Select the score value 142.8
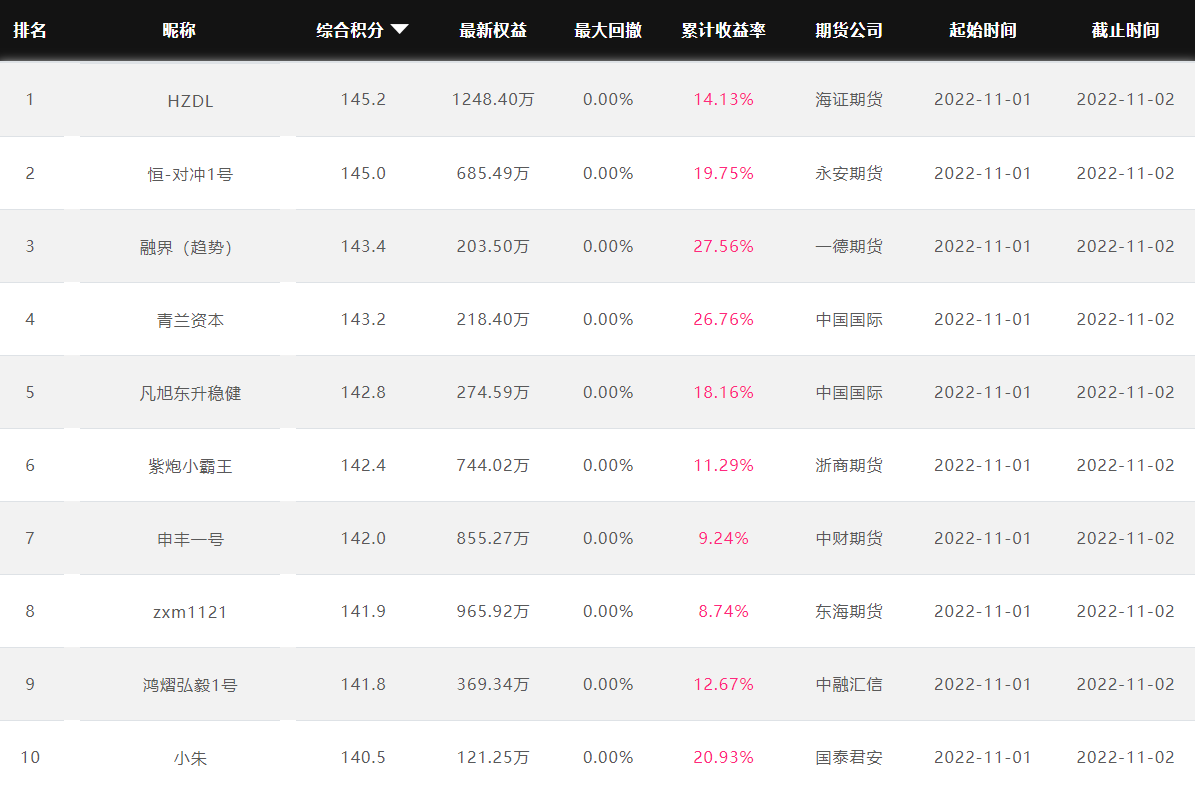 pos(363,393)
